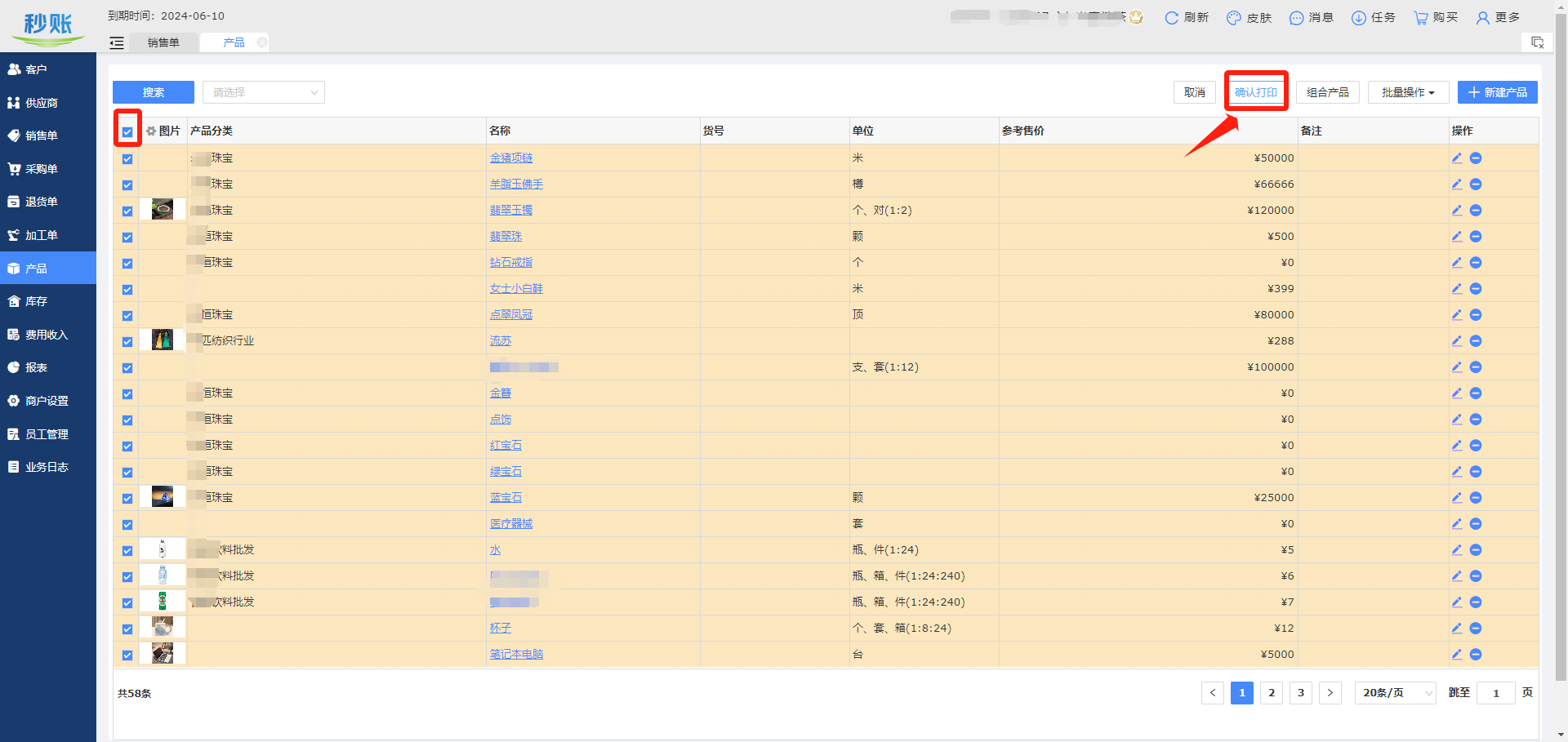Screen dimensions: 1568x742
Task: Click the 确认打印 button
Action: 1255,93
